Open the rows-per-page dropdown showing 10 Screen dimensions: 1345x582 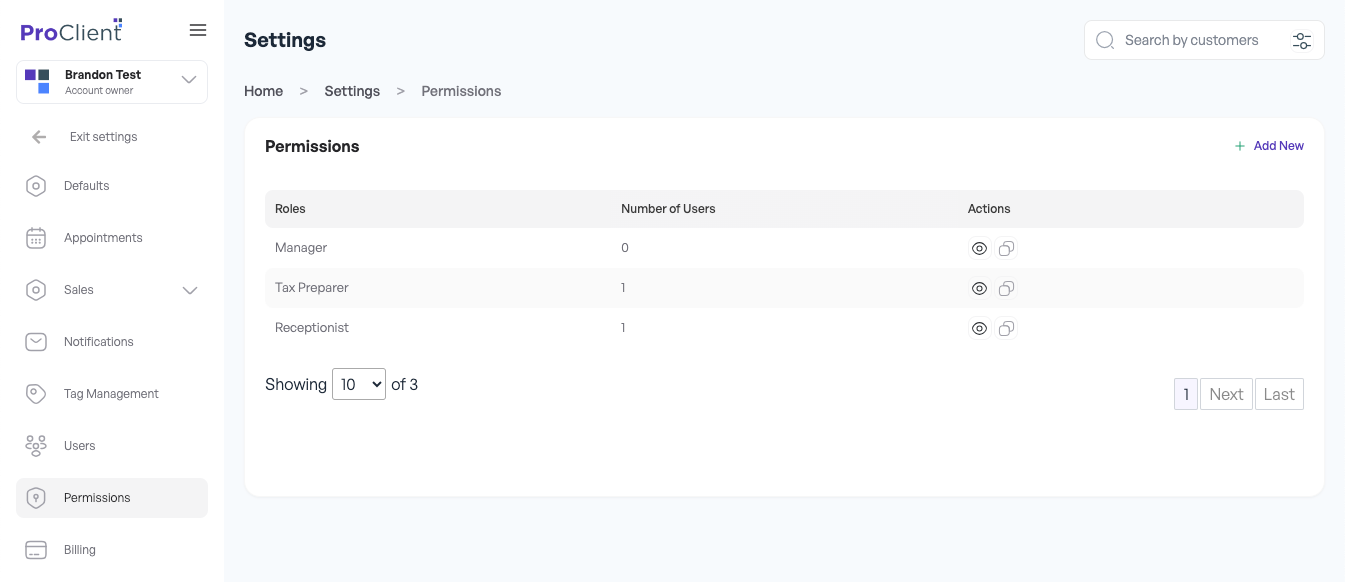[x=359, y=384]
